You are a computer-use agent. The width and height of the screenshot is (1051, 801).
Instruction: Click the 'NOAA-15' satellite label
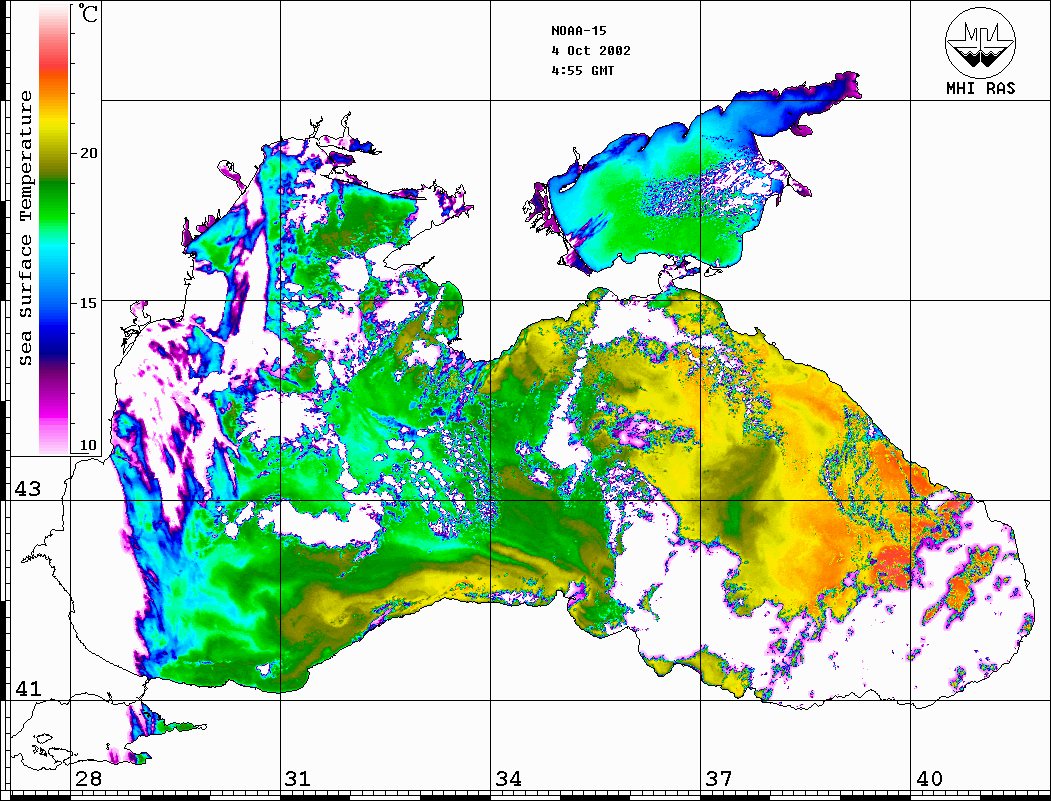[x=578, y=31]
